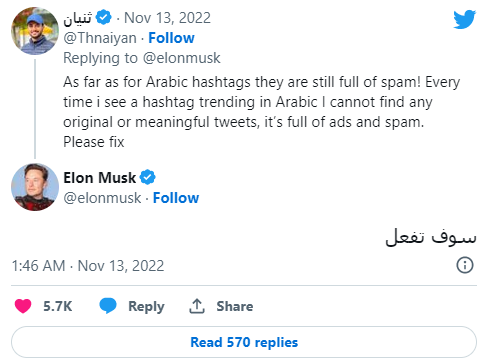Click the 5.7K likes count
This screenshot has width=491, height=363.
pyautogui.click(x=58, y=306)
